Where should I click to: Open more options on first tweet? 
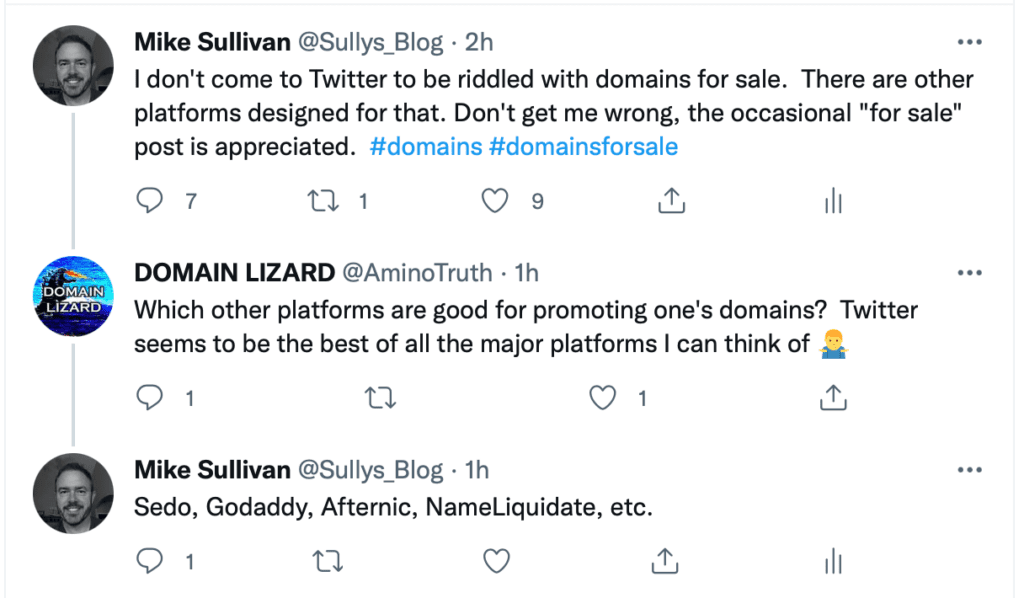[970, 43]
